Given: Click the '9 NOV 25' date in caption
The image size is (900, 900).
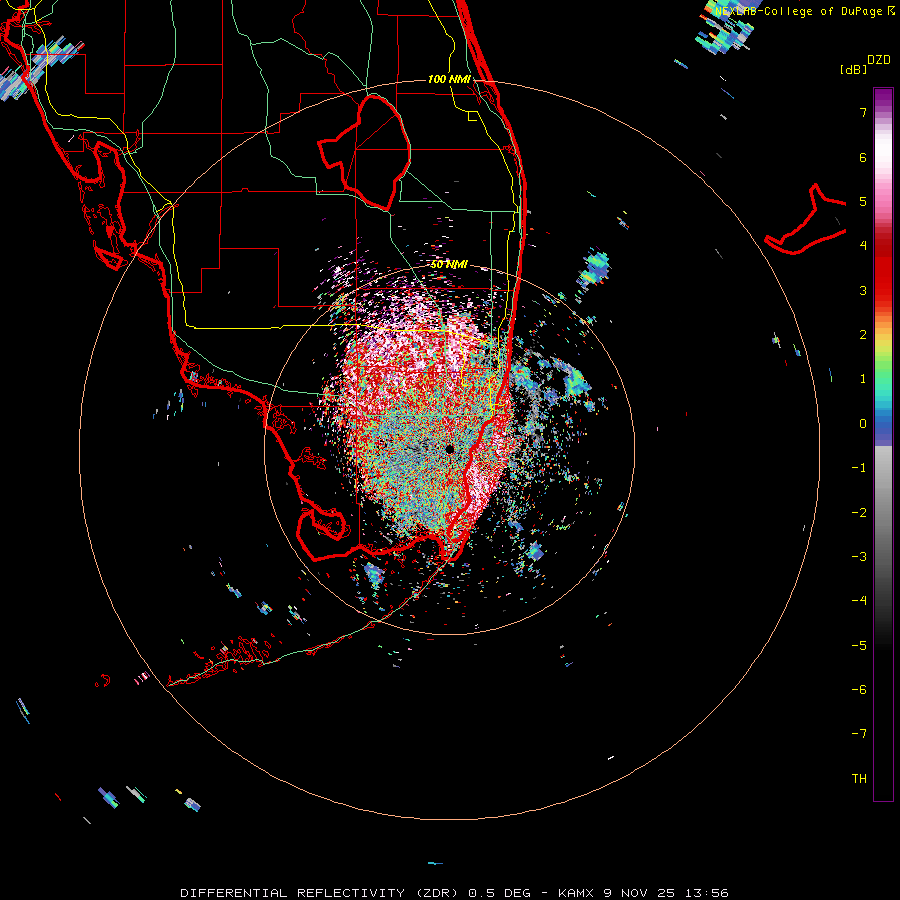Looking at the screenshot, I should [x=639, y=893].
